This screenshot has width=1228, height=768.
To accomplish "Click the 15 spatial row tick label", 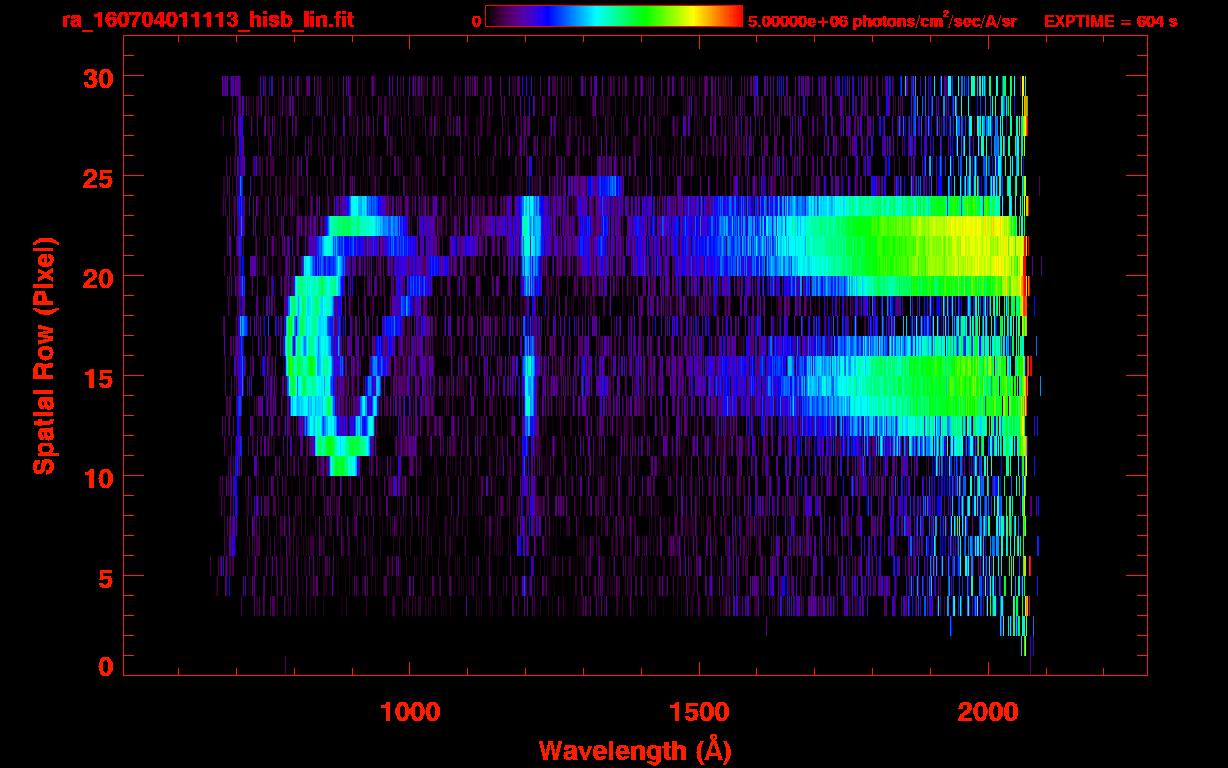I will [99, 377].
